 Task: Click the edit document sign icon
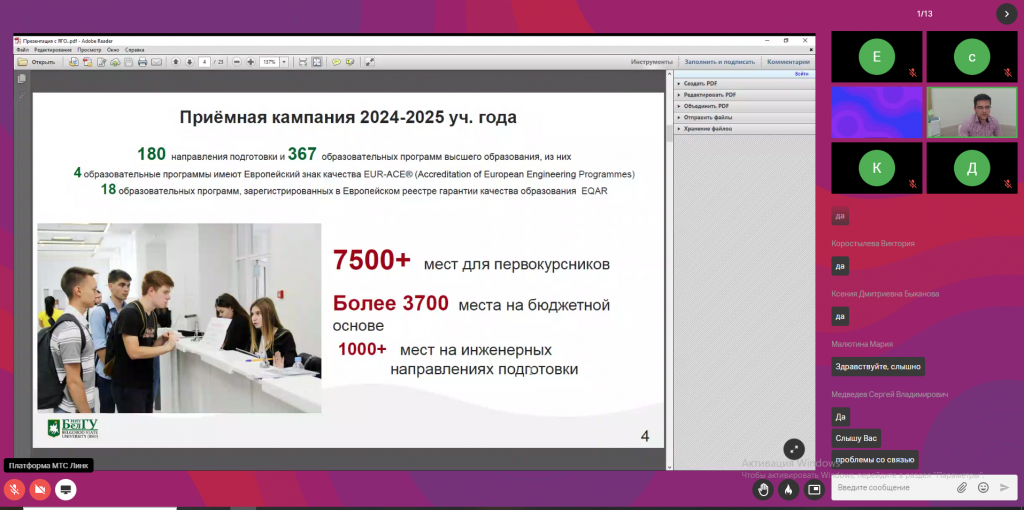[101, 62]
